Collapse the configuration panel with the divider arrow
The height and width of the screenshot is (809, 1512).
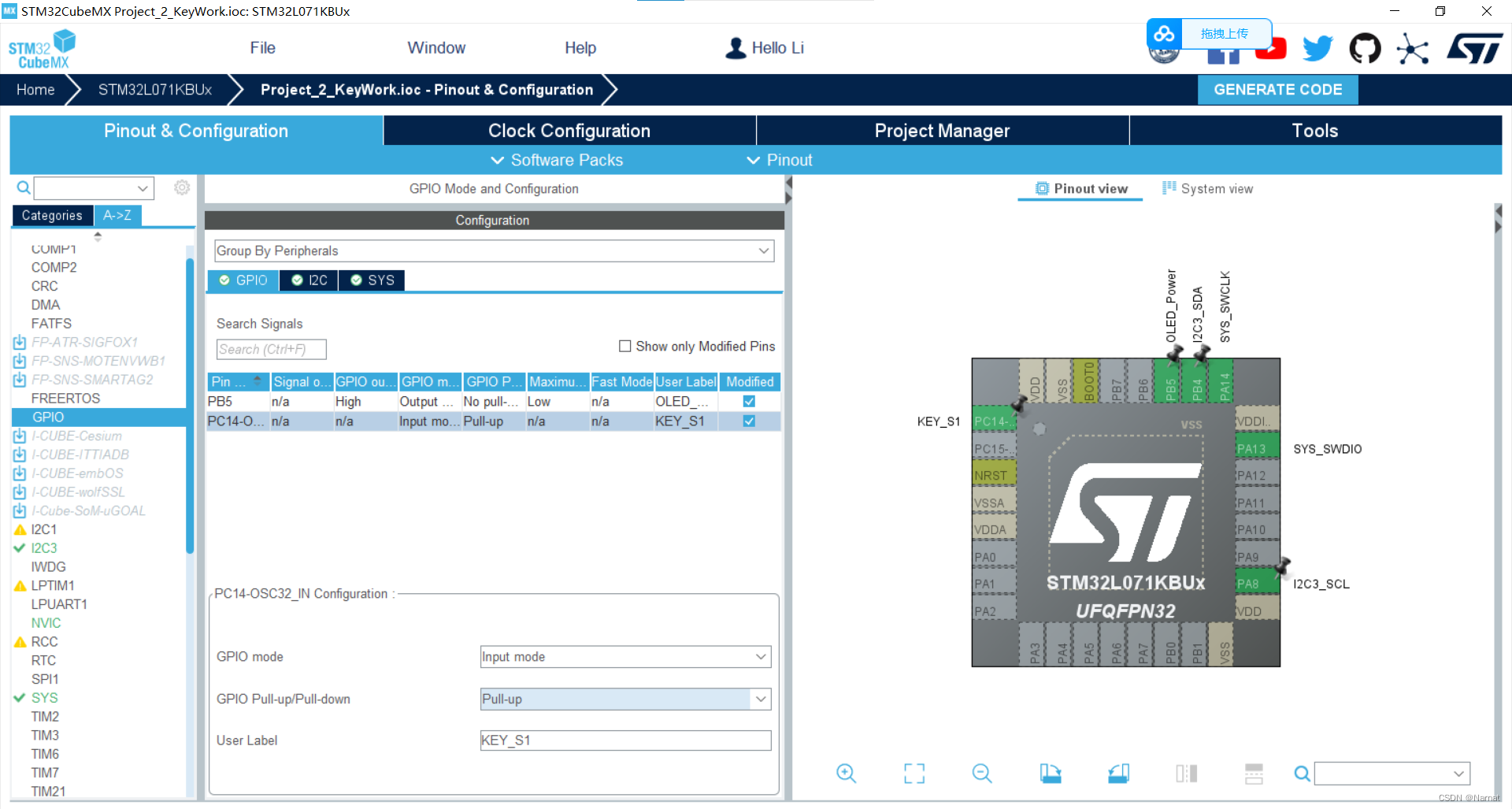788,191
